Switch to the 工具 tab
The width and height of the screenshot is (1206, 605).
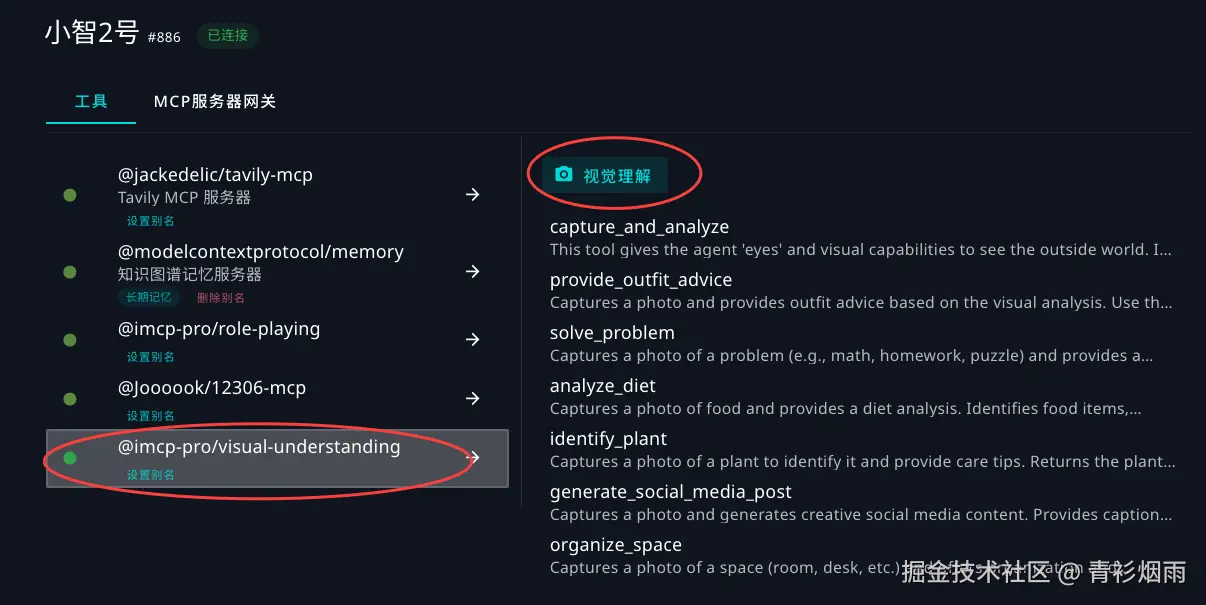[91, 101]
